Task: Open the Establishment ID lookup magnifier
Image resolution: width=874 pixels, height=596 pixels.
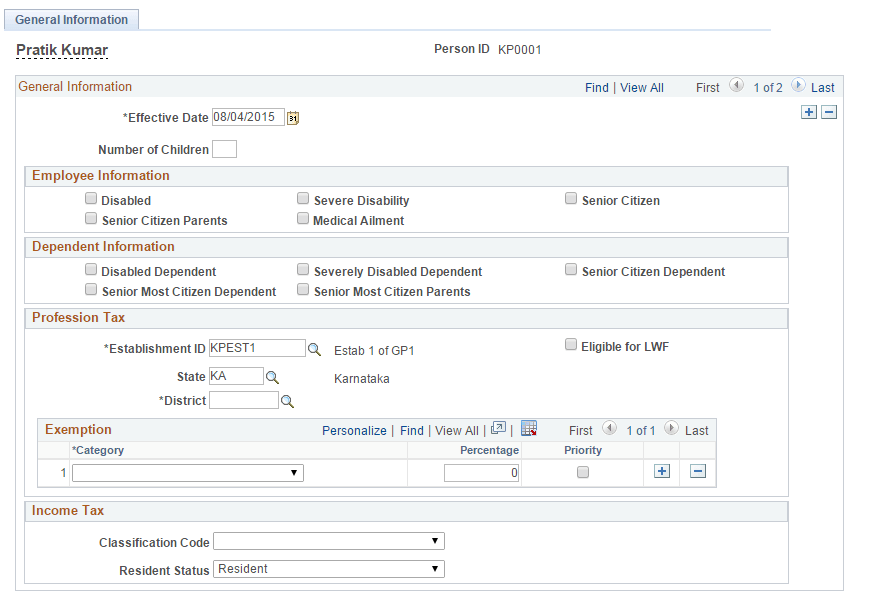Action: pos(315,347)
